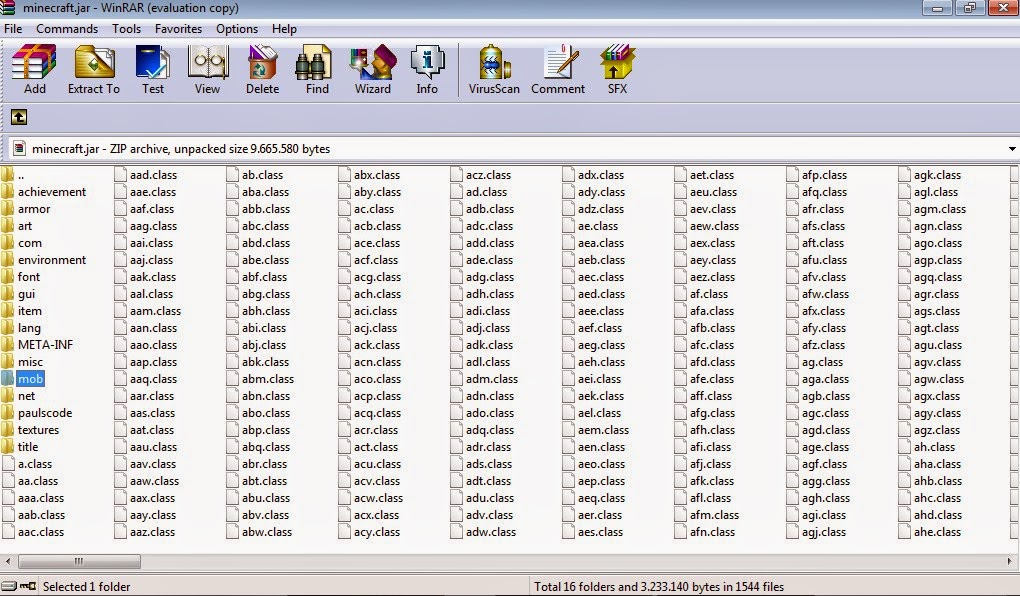Screen dimensions: 1020x596
Task: Convert to SFX archive
Action: coord(617,70)
